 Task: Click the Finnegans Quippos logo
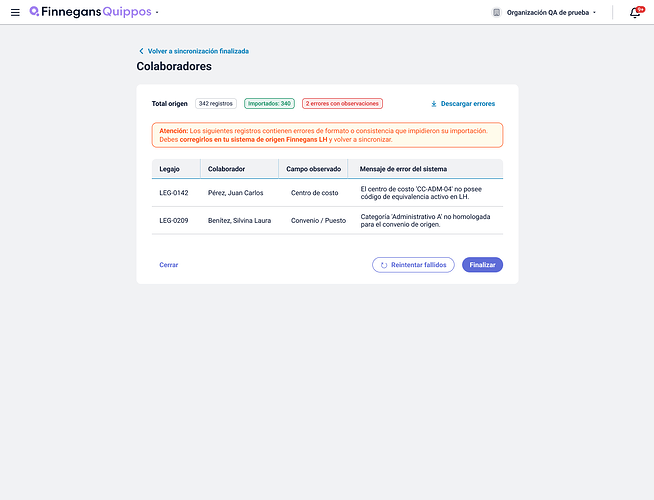(x=90, y=12)
